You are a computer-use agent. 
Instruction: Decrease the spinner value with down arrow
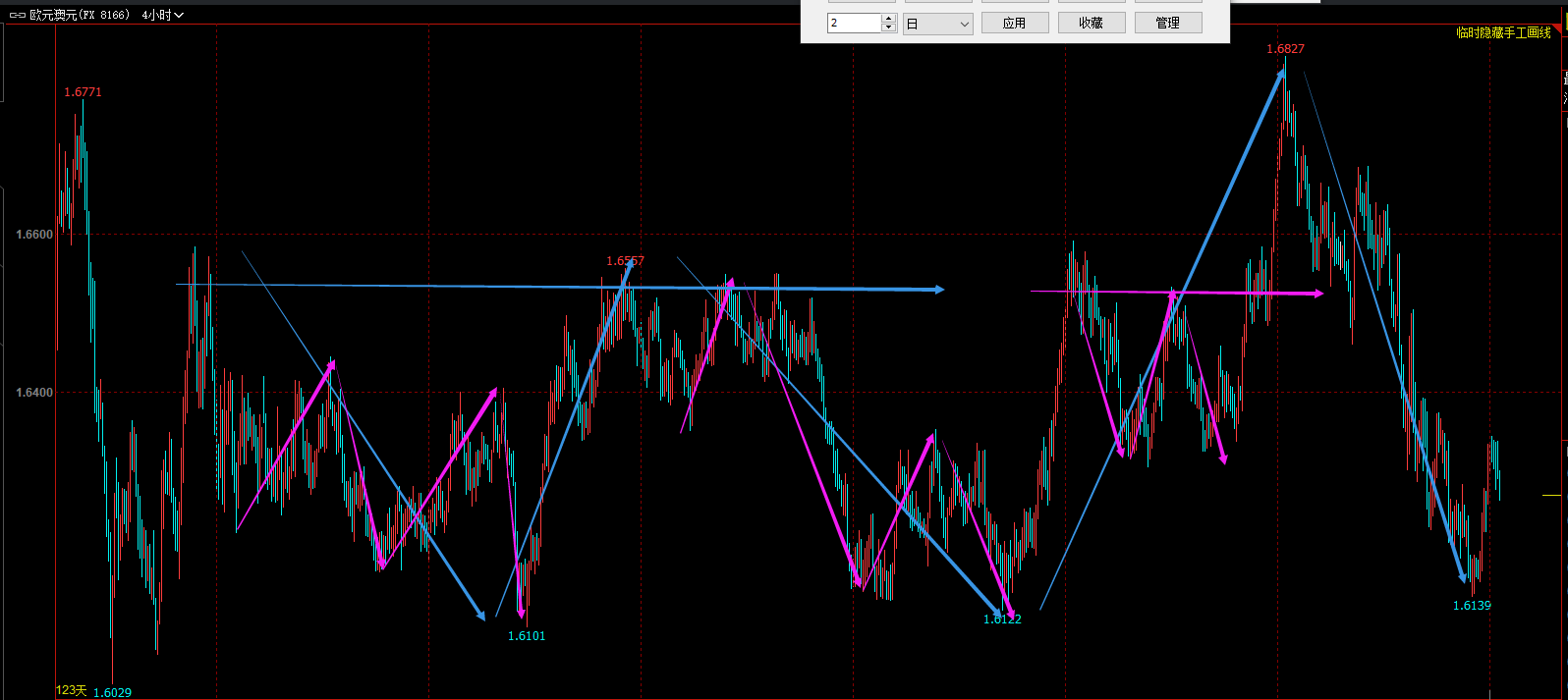(889, 27)
